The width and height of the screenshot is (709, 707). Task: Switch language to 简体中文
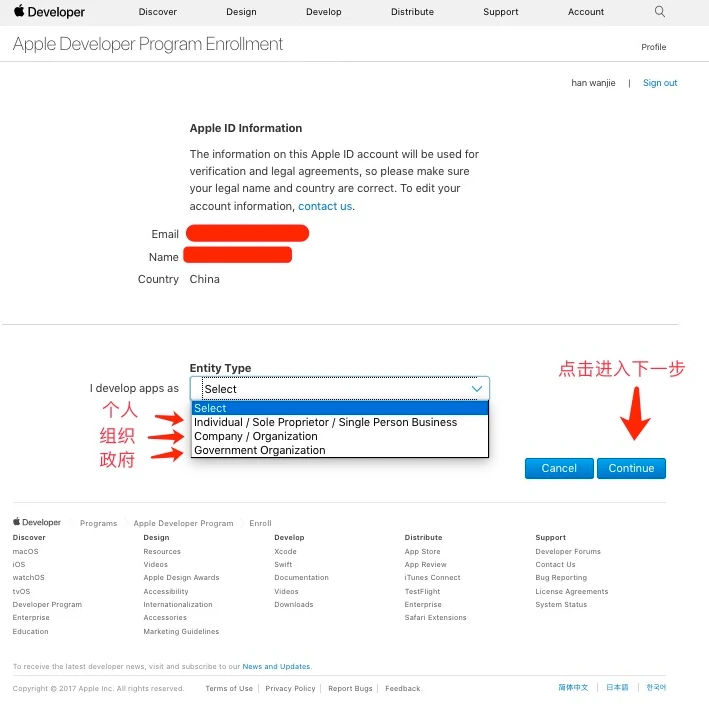573,688
